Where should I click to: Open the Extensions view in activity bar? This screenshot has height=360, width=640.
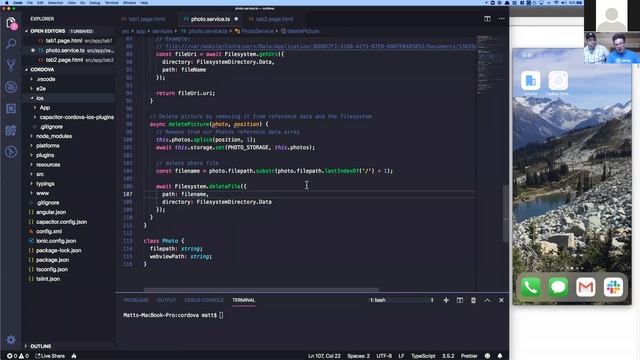[x=11, y=109]
